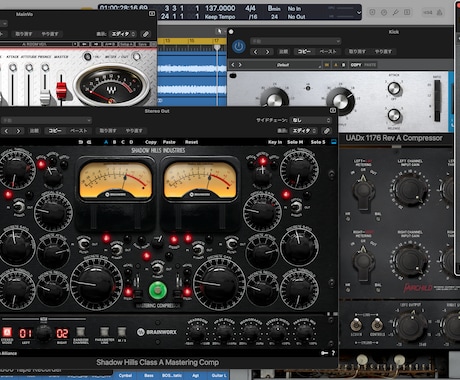This screenshot has height=380, width=460.
Task: Click next preset arrow in Stereo Out window
Action: tap(18, 131)
